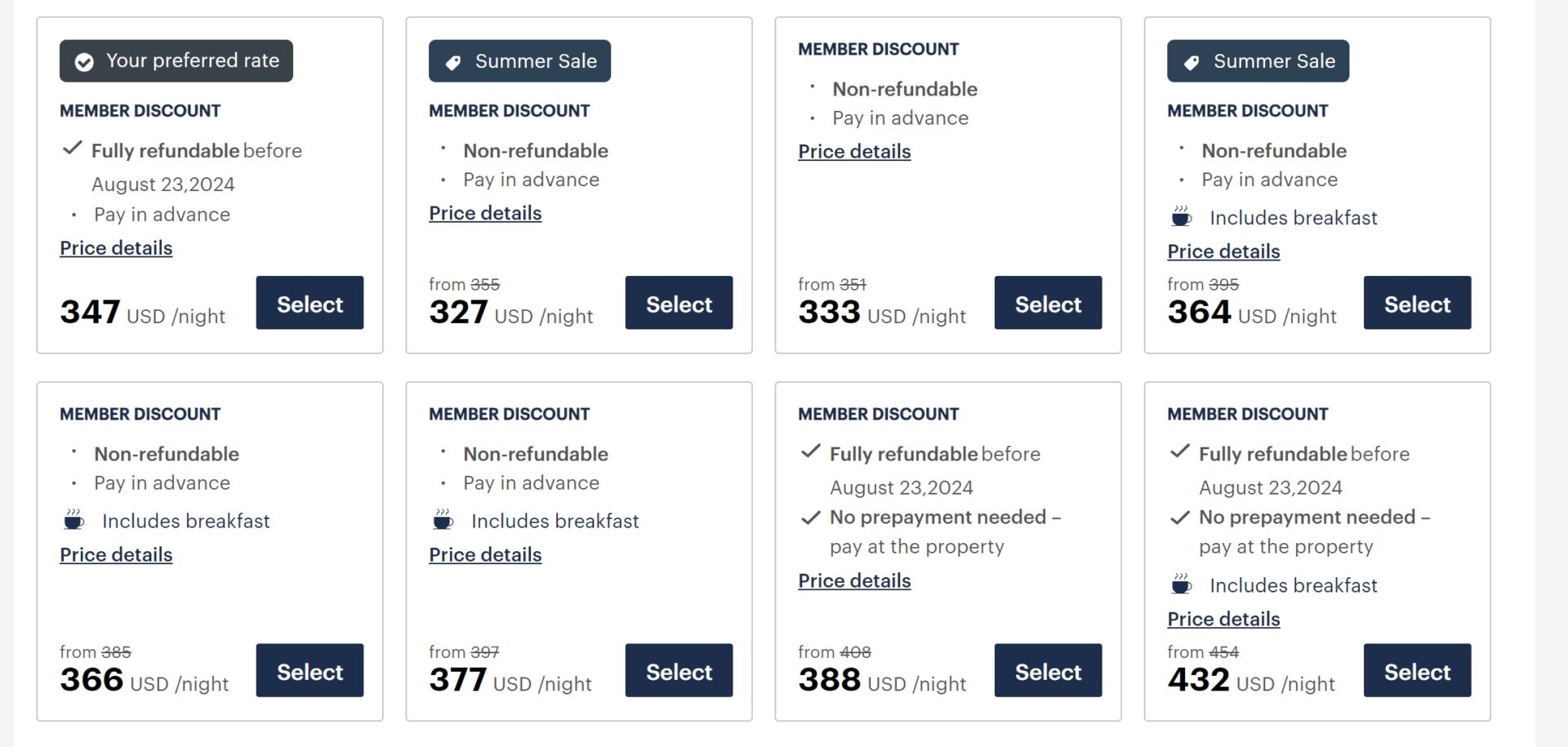Screen dimensions: 1568x747
Task: Click the Summer Sale badge on the $364 card
Action: pos(1258,60)
